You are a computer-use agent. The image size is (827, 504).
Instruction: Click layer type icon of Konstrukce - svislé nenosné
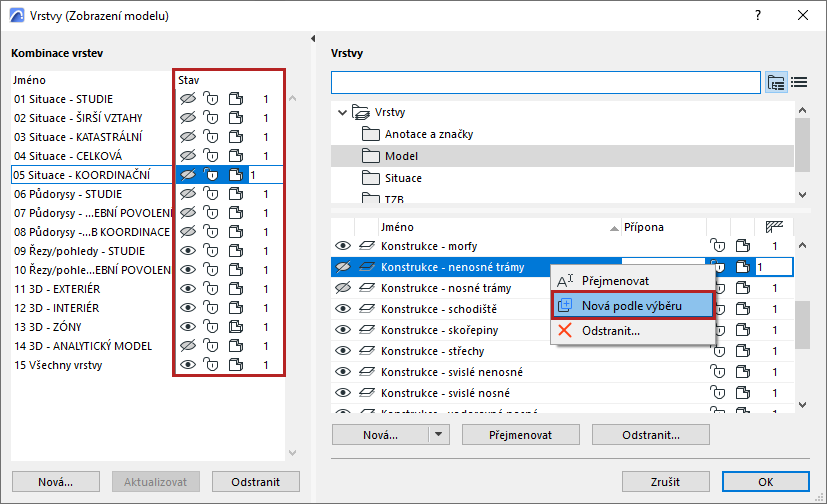click(x=367, y=372)
